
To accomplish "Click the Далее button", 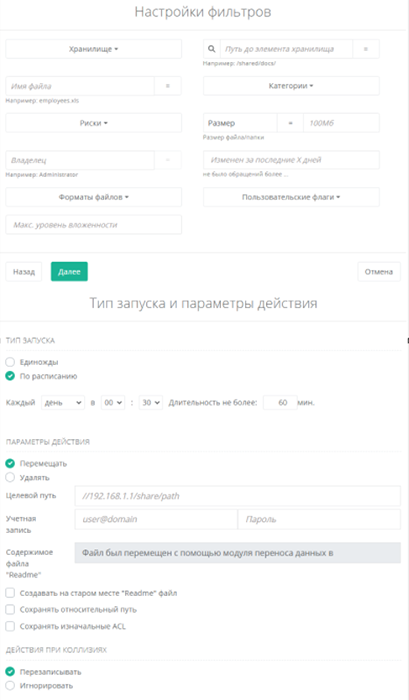I will pyautogui.click(x=69, y=272).
